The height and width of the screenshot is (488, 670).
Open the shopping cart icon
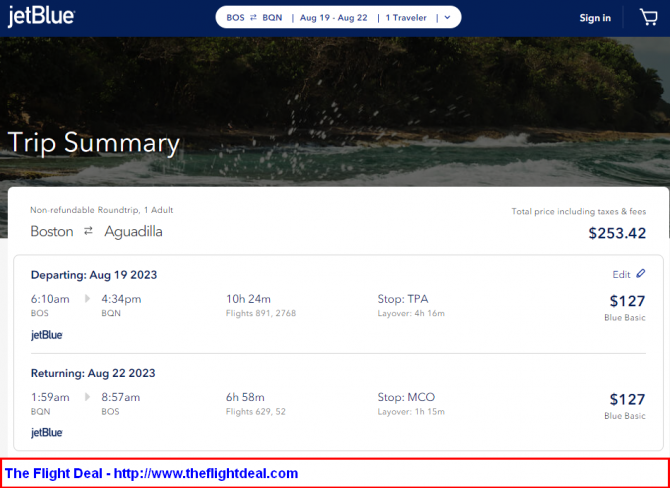click(648, 18)
